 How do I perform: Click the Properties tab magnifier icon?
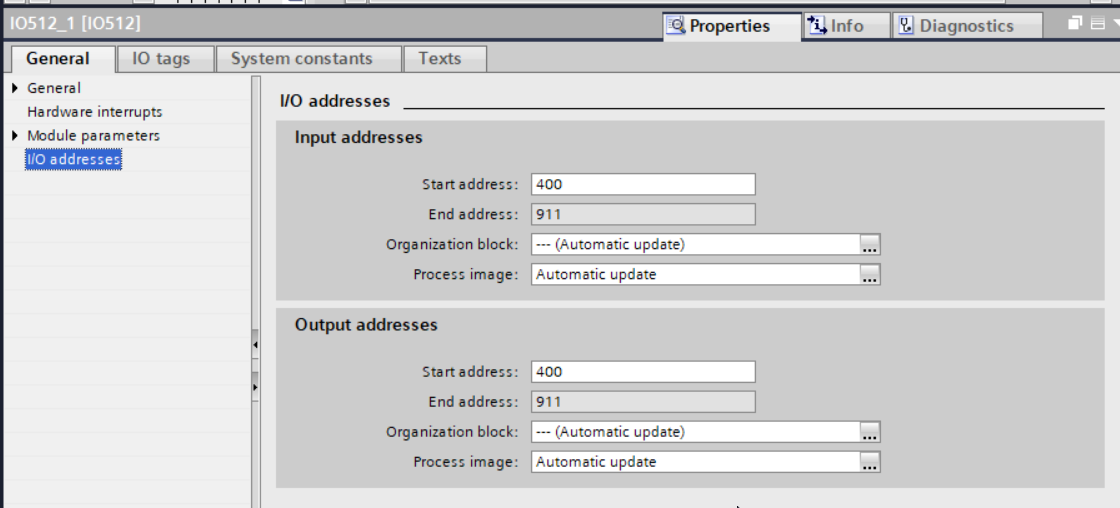click(676, 26)
